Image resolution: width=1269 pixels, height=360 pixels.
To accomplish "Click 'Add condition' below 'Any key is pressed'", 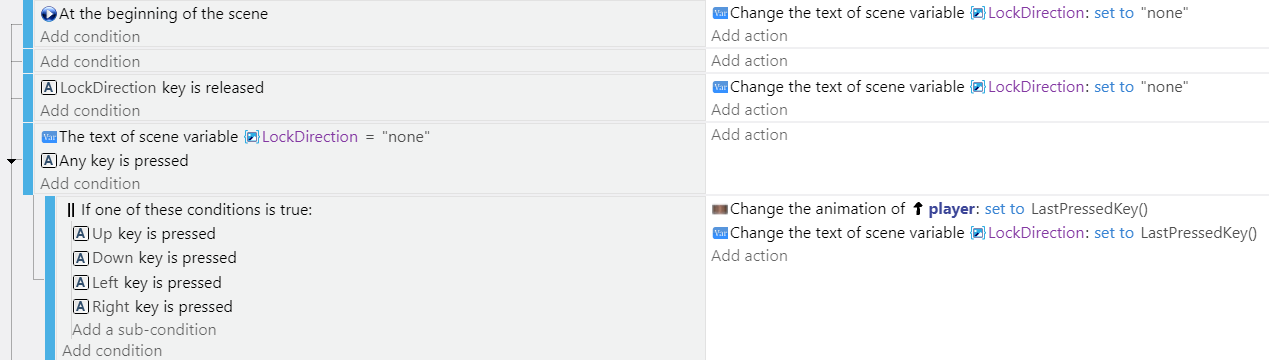I will tap(90, 184).
